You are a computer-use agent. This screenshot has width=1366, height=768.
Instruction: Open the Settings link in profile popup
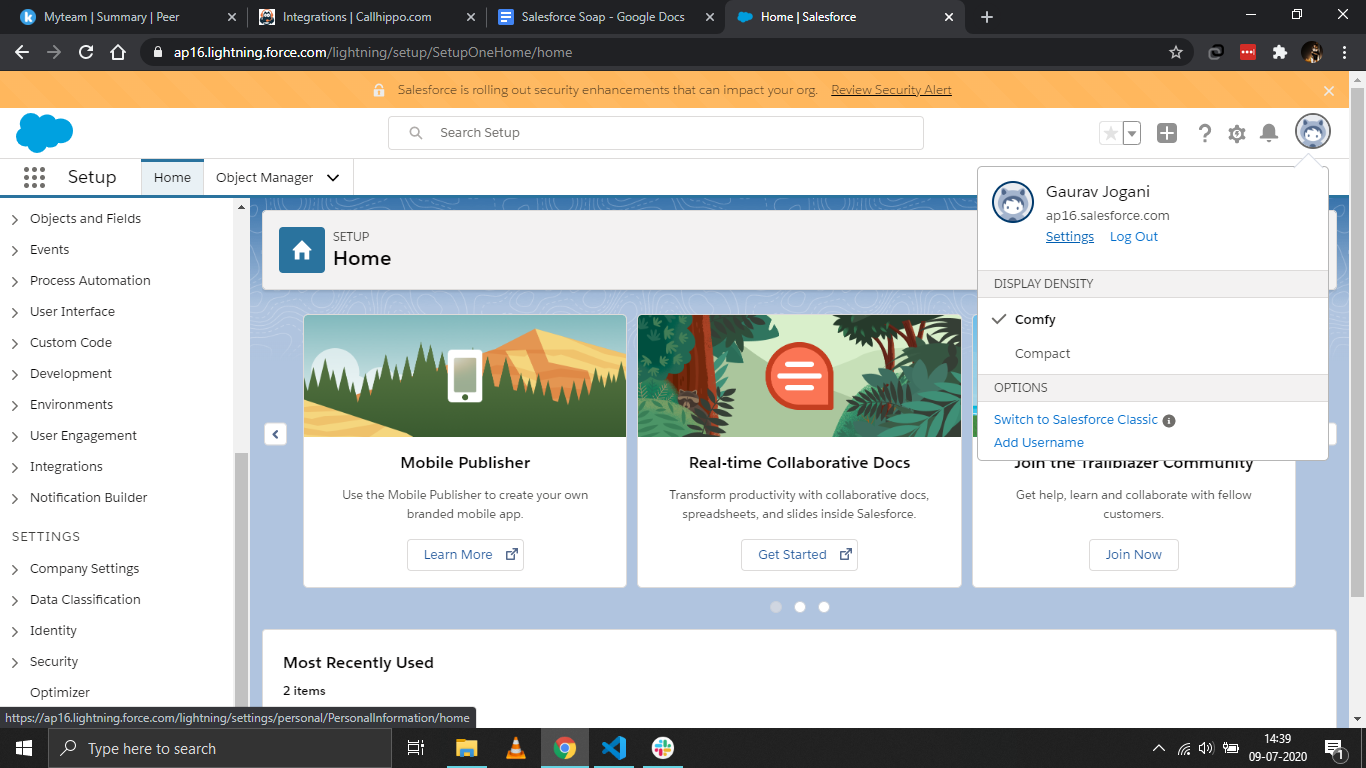[1070, 237]
